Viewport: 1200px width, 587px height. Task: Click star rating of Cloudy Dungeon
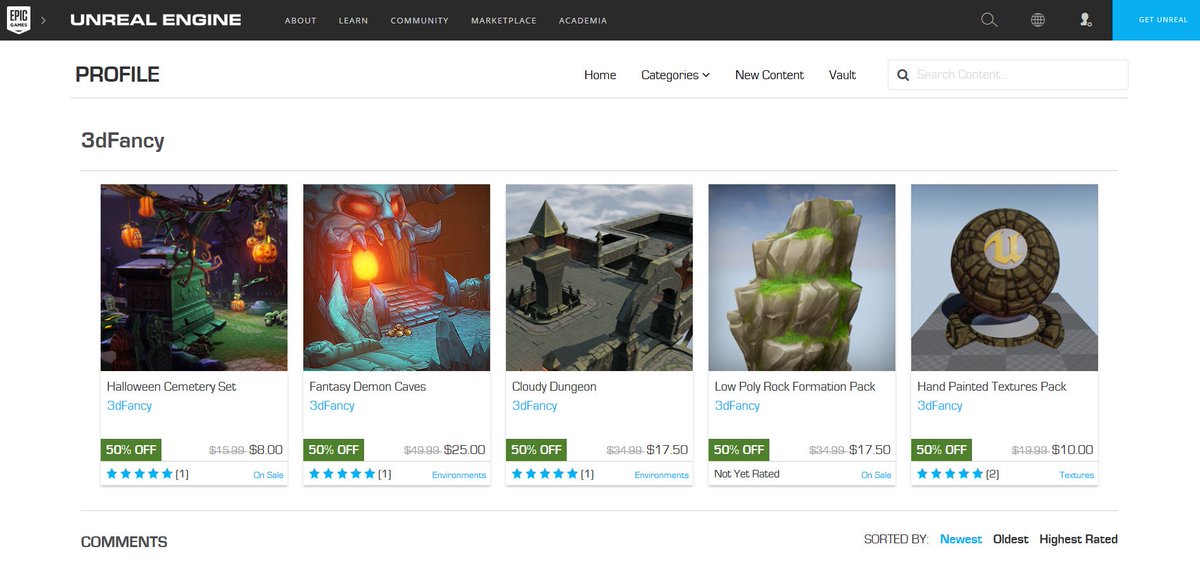545,474
